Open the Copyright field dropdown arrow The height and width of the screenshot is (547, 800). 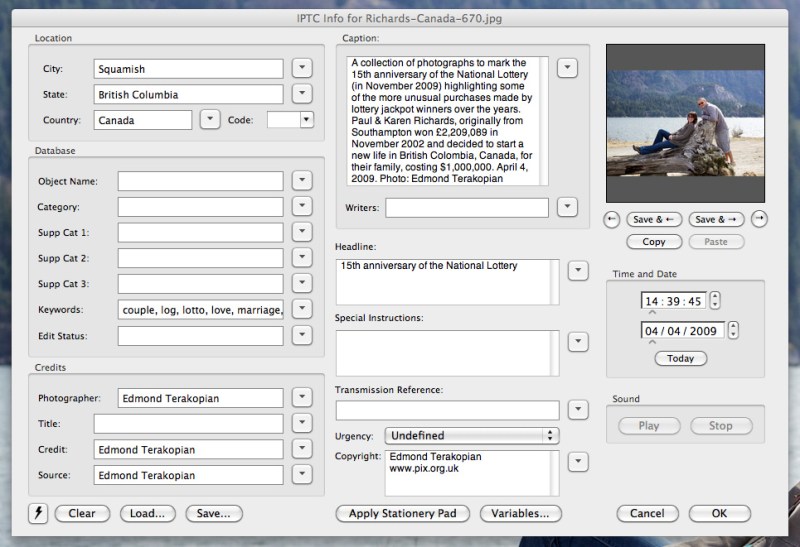(x=577, y=461)
